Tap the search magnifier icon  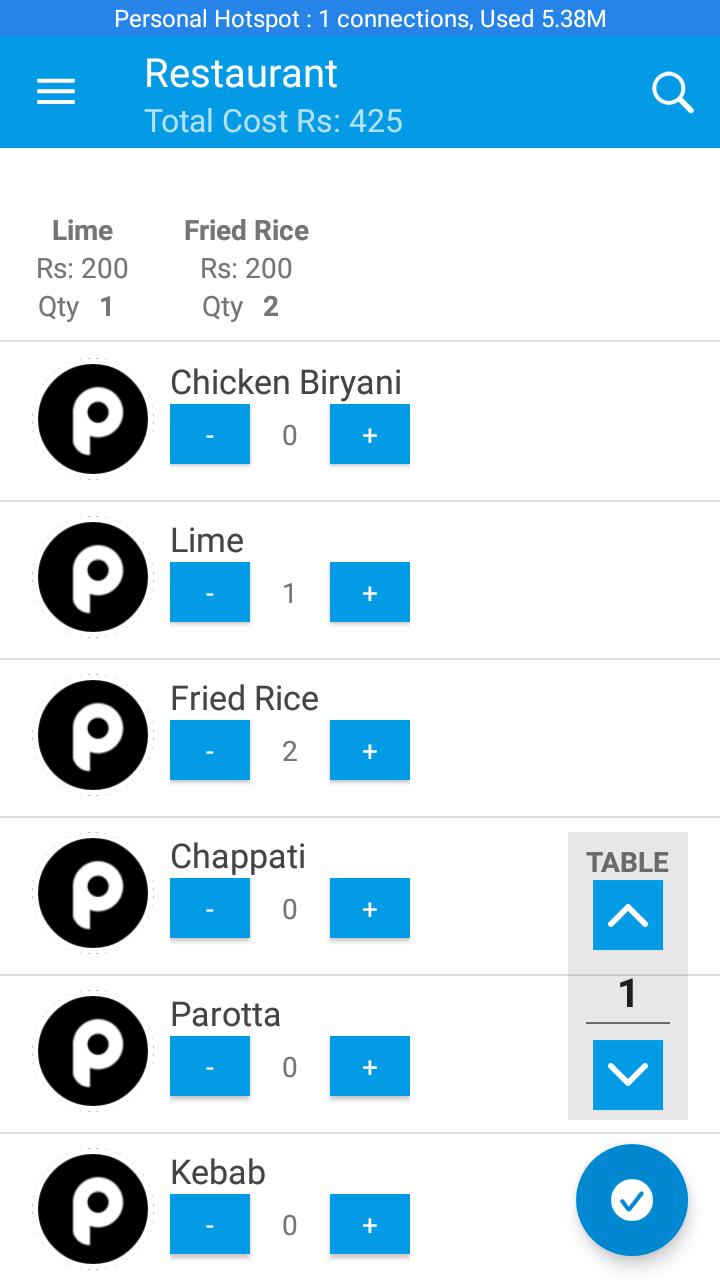click(673, 93)
